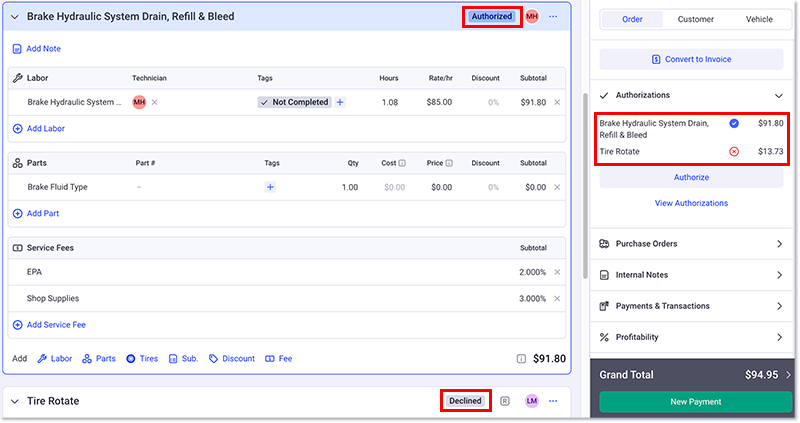
Task: Remove the EPA service fee
Action: click(x=557, y=272)
